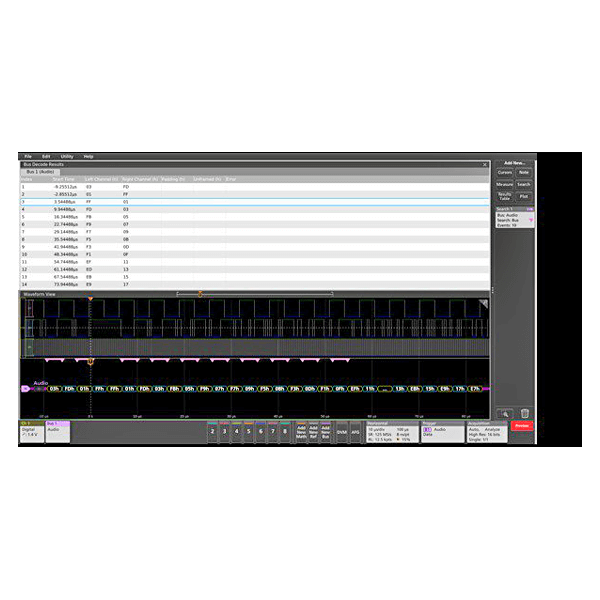Add new Cursors
The height and width of the screenshot is (600, 600).
point(505,173)
